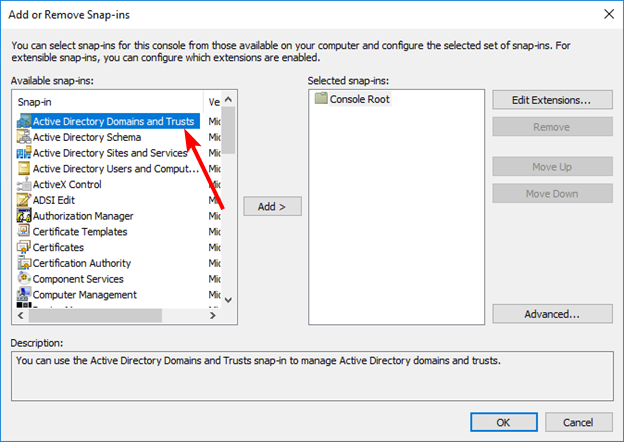Click the Active Directory Sites and Services icon
Image resolution: width=624 pixels, height=442 pixels.
click(x=23, y=153)
